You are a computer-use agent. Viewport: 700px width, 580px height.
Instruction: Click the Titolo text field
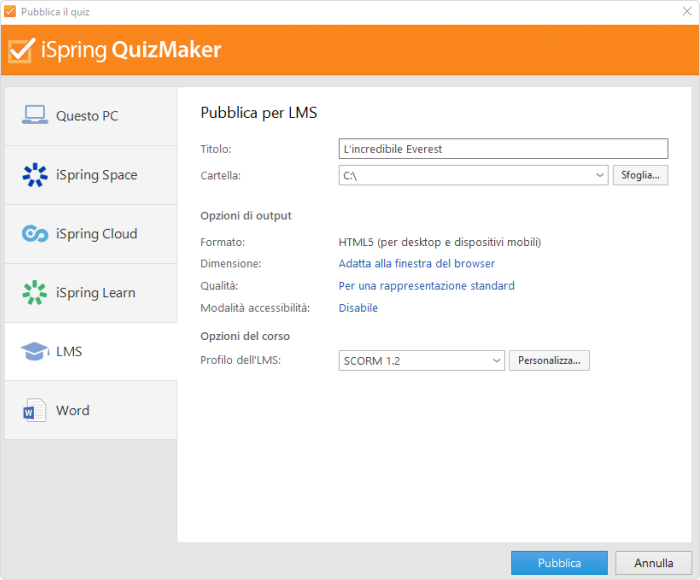(503, 149)
